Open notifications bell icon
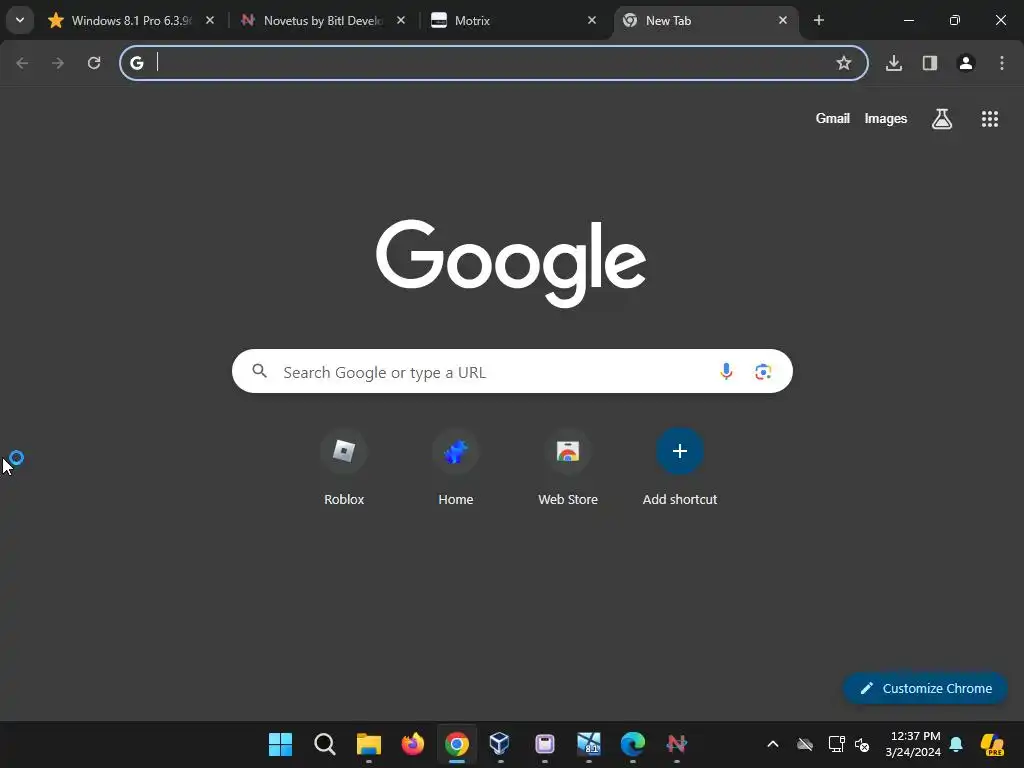The height and width of the screenshot is (768, 1024). 956,744
